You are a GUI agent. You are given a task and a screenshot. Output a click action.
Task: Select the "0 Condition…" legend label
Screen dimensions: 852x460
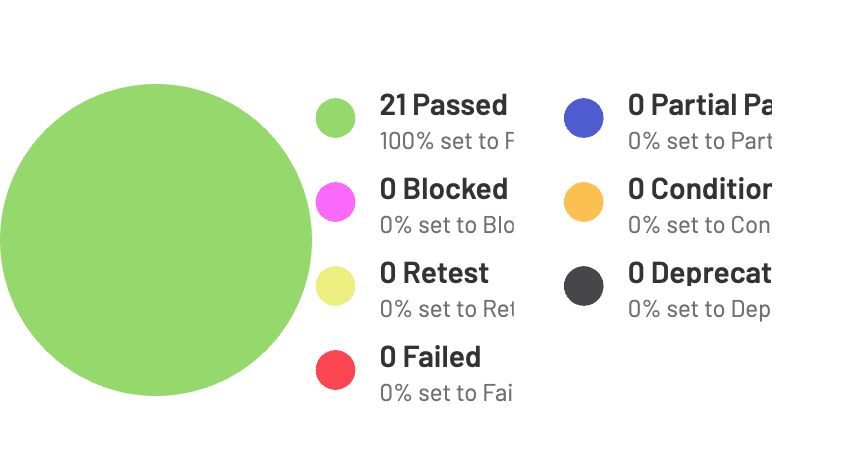pos(699,189)
